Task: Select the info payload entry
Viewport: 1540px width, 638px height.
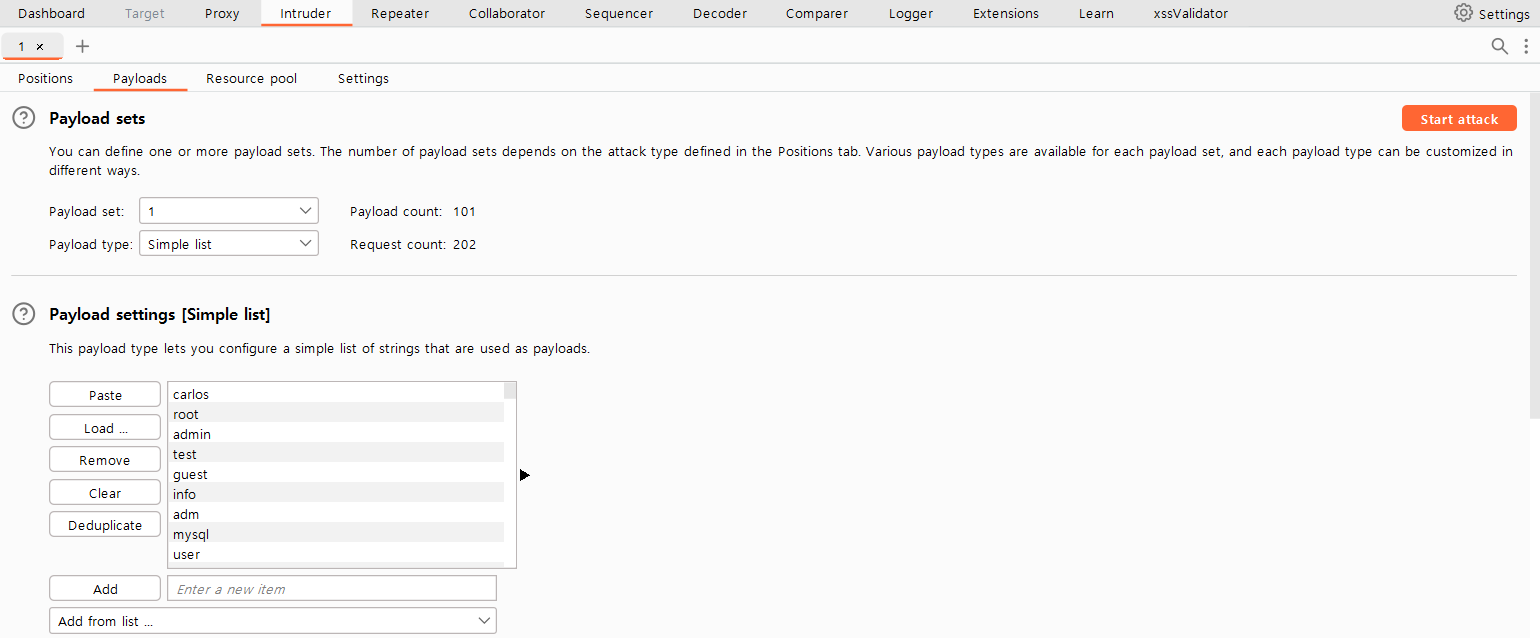Action: pyautogui.click(x=336, y=494)
